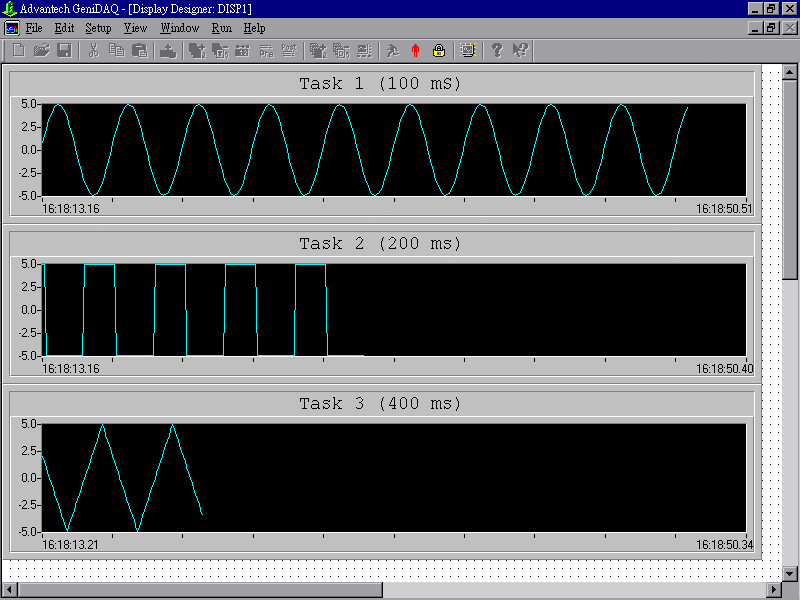Open the Window menu
Viewport: 800px width, 600px height.
(180, 28)
